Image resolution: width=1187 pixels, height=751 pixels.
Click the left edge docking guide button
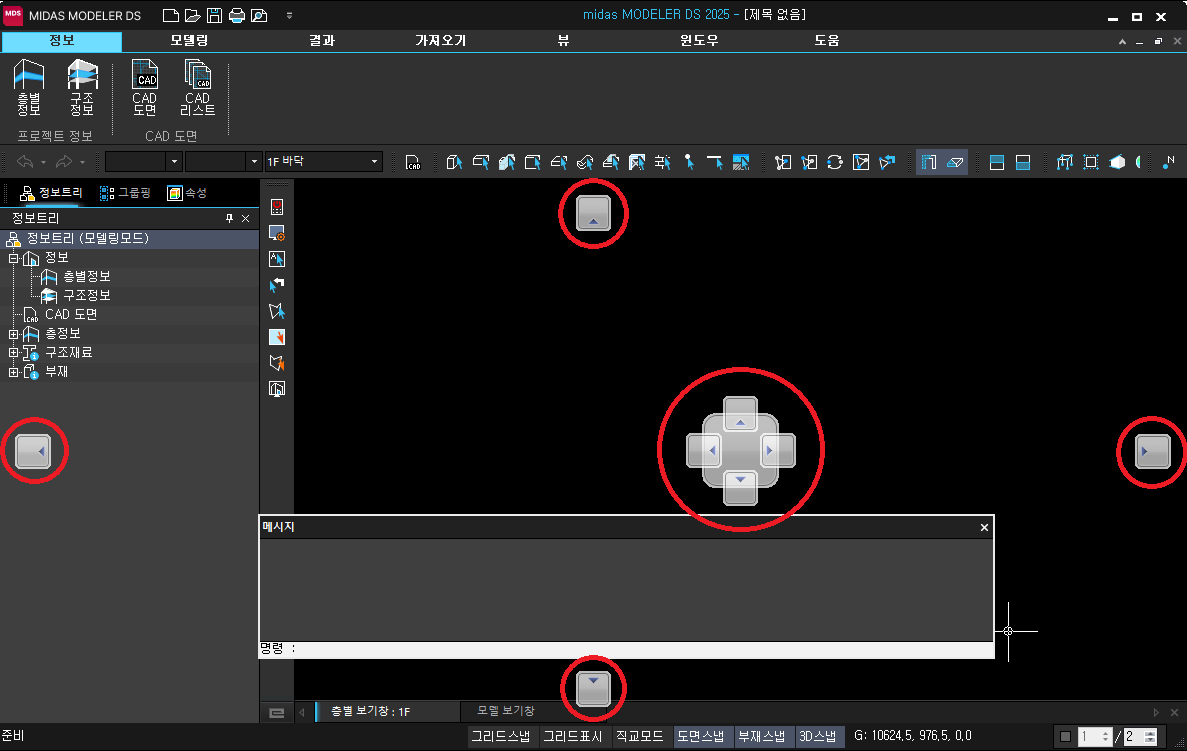pyautogui.click(x=33, y=452)
